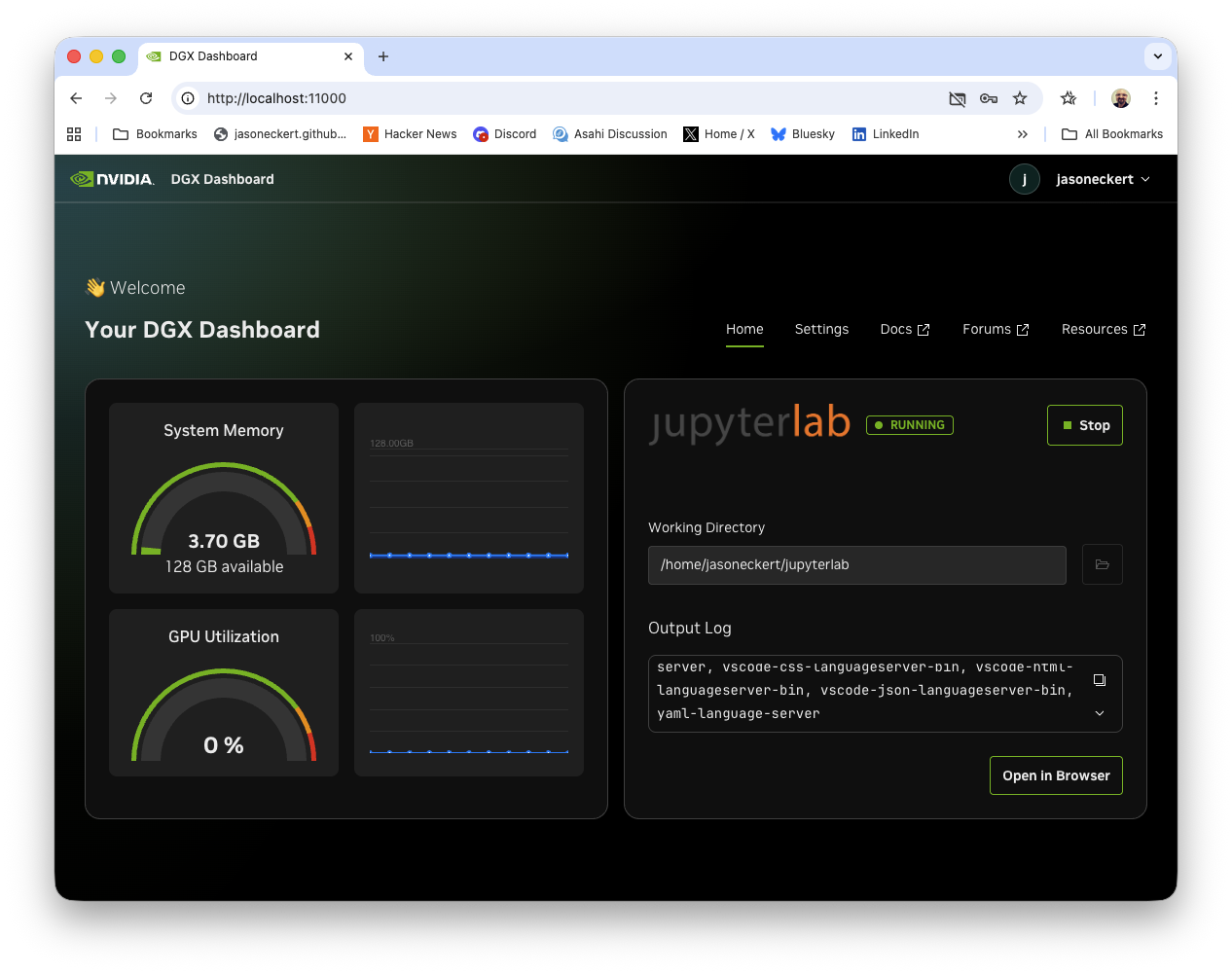Open the jasoneckert account dropdown

click(1104, 178)
